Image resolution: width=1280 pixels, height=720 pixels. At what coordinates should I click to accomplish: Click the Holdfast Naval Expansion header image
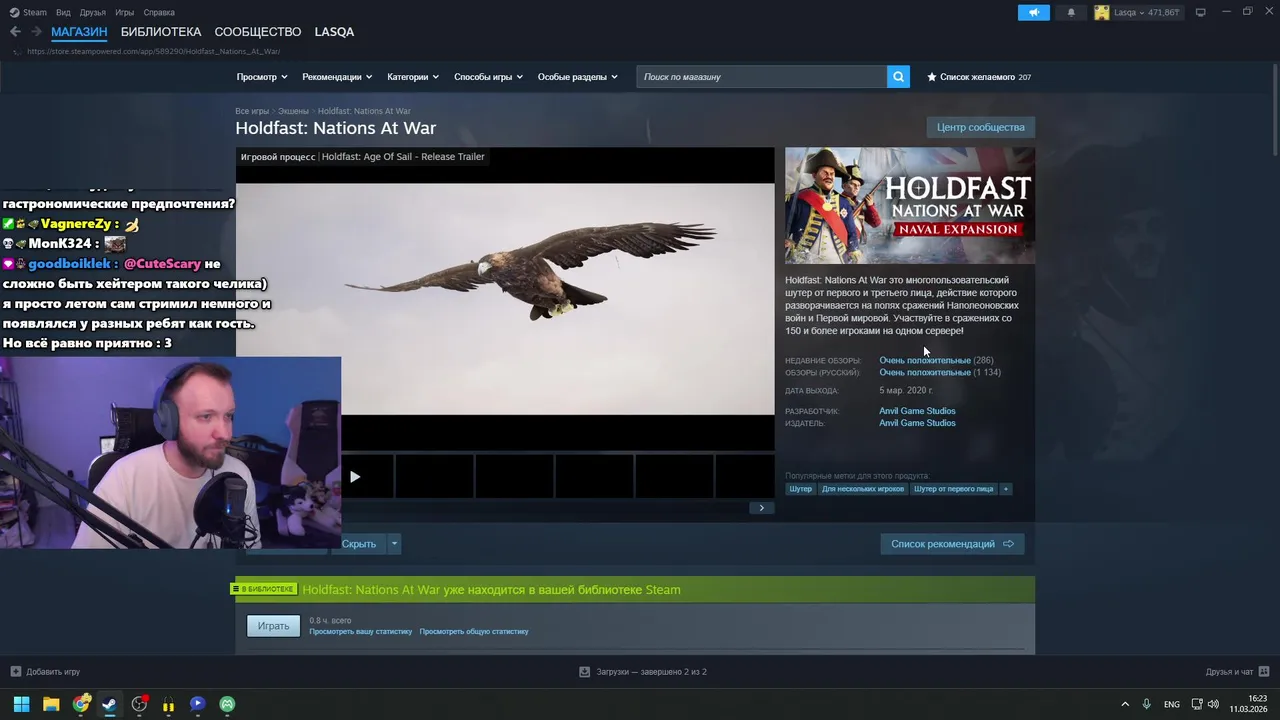(x=910, y=206)
